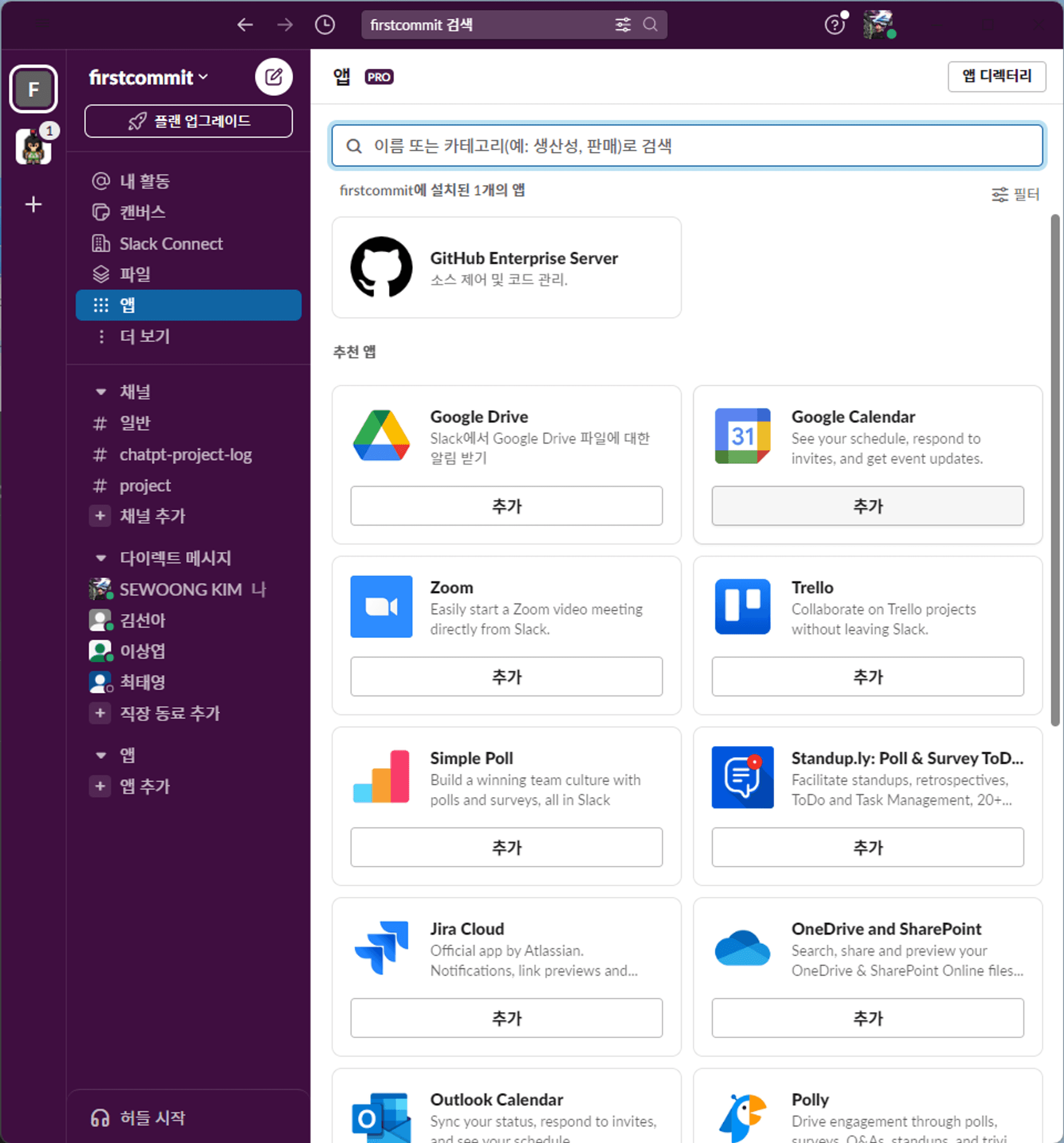Click the firstcommit 검색 top search box
The image size is (1064, 1143).
(514, 24)
